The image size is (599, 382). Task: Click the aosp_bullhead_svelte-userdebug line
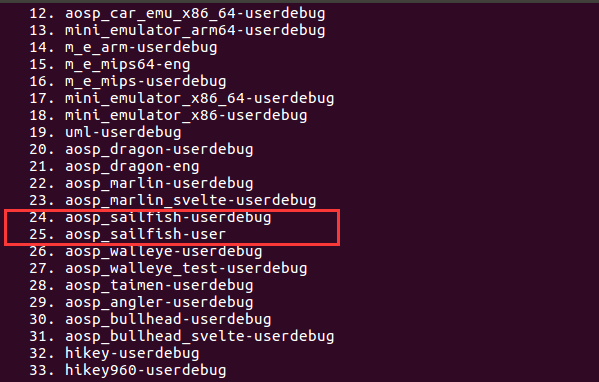click(x=199, y=336)
